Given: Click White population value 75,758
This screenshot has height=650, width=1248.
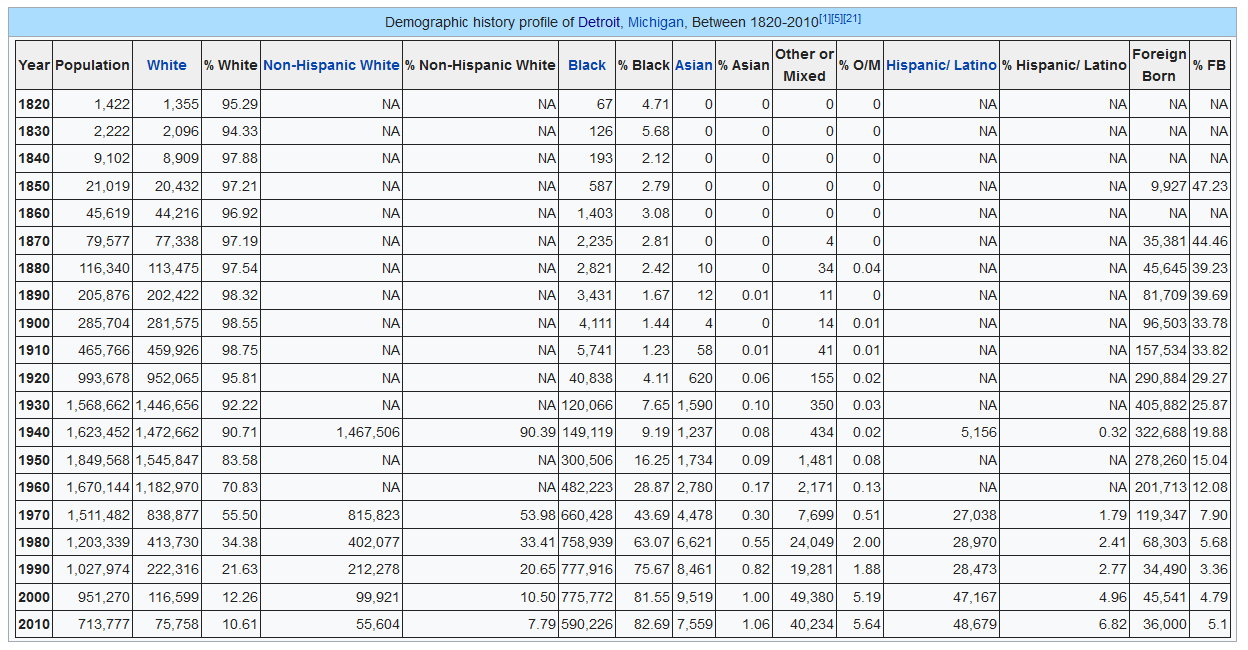Looking at the screenshot, I should [x=177, y=624].
